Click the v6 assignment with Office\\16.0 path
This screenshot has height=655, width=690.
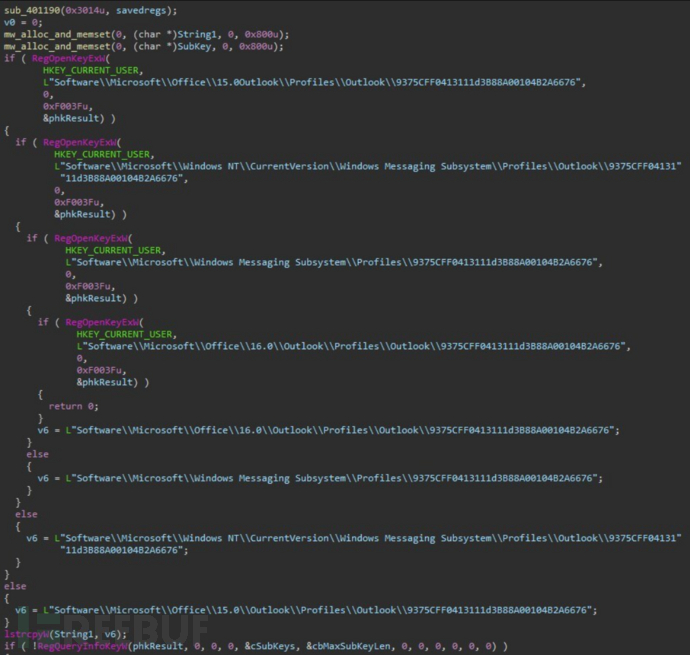tap(328, 430)
